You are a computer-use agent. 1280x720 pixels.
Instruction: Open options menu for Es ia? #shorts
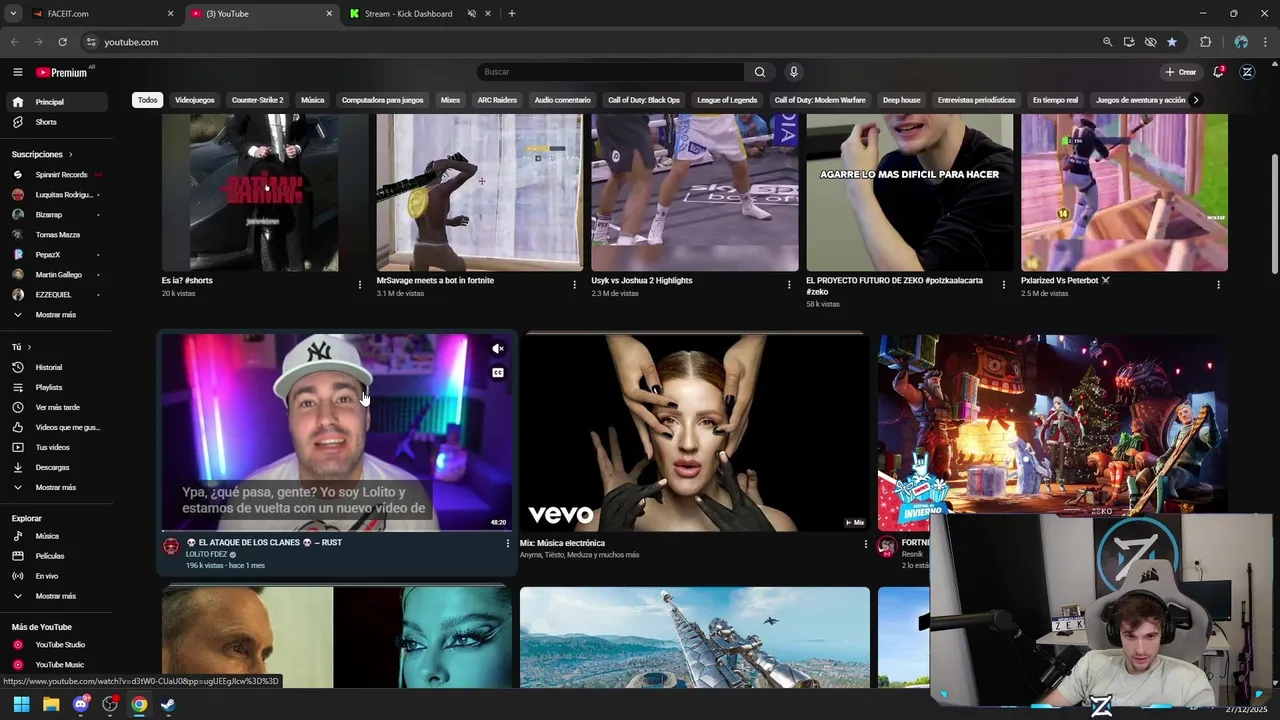pos(360,285)
